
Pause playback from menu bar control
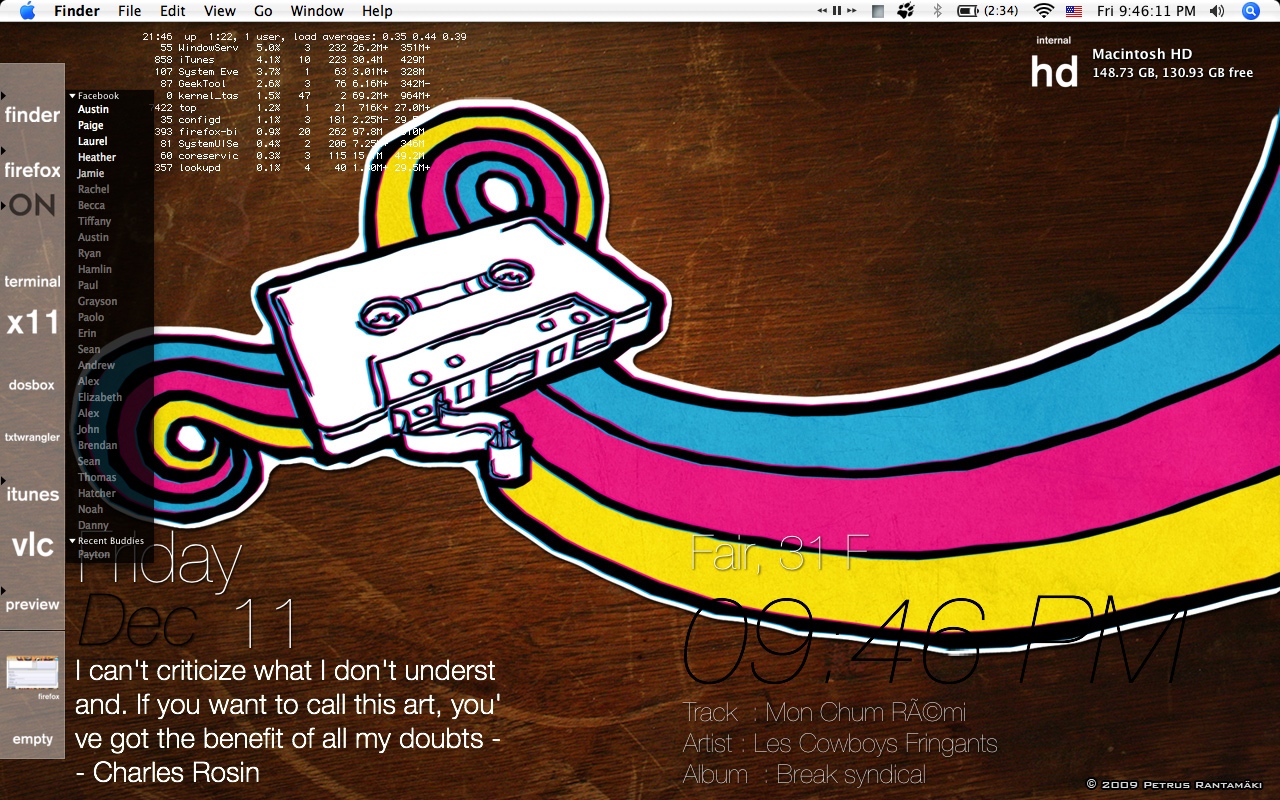pyautogui.click(x=837, y=11)
